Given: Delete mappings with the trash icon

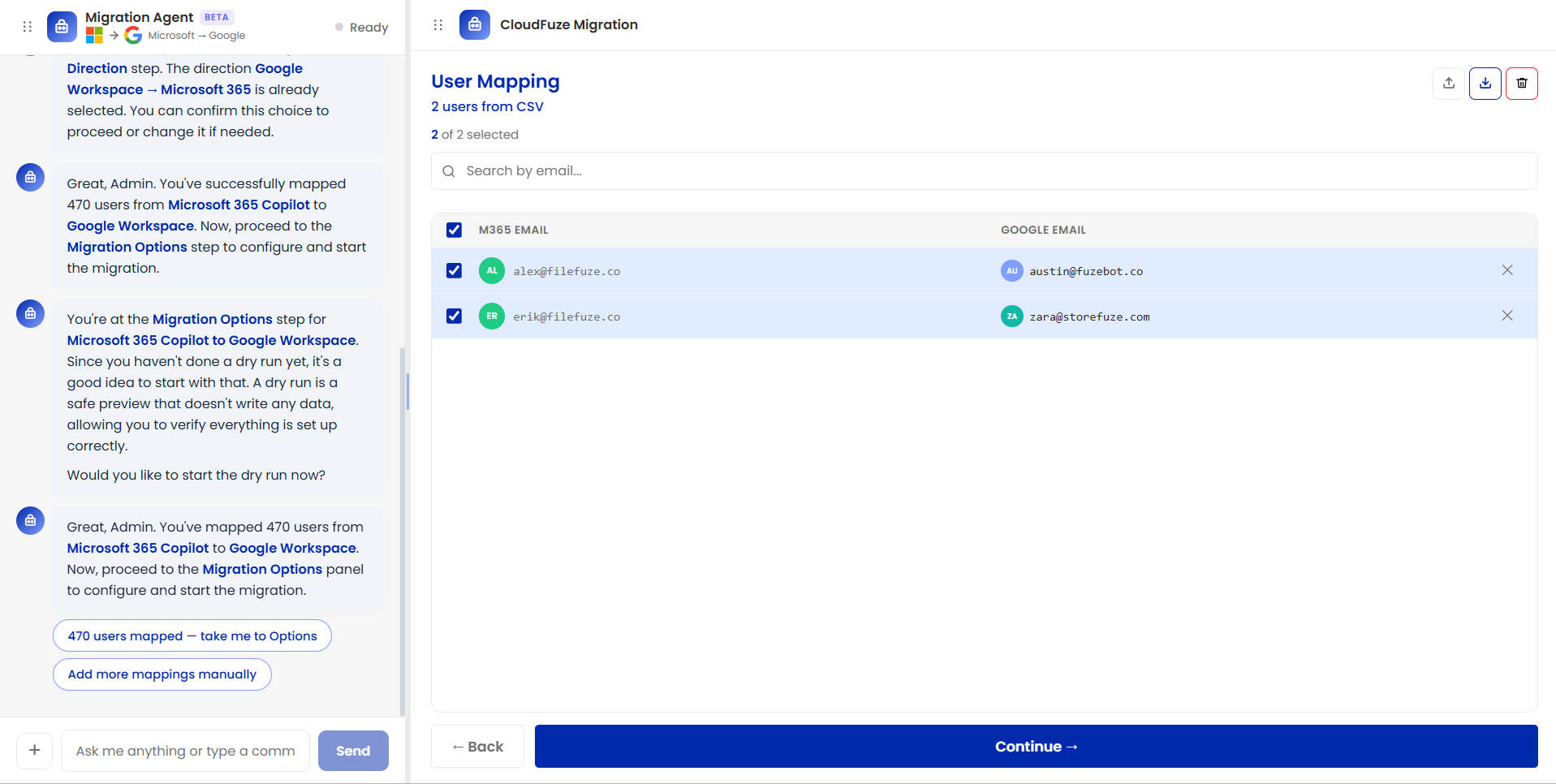Looking at the screenshot, I should (x=1522, y=83).
